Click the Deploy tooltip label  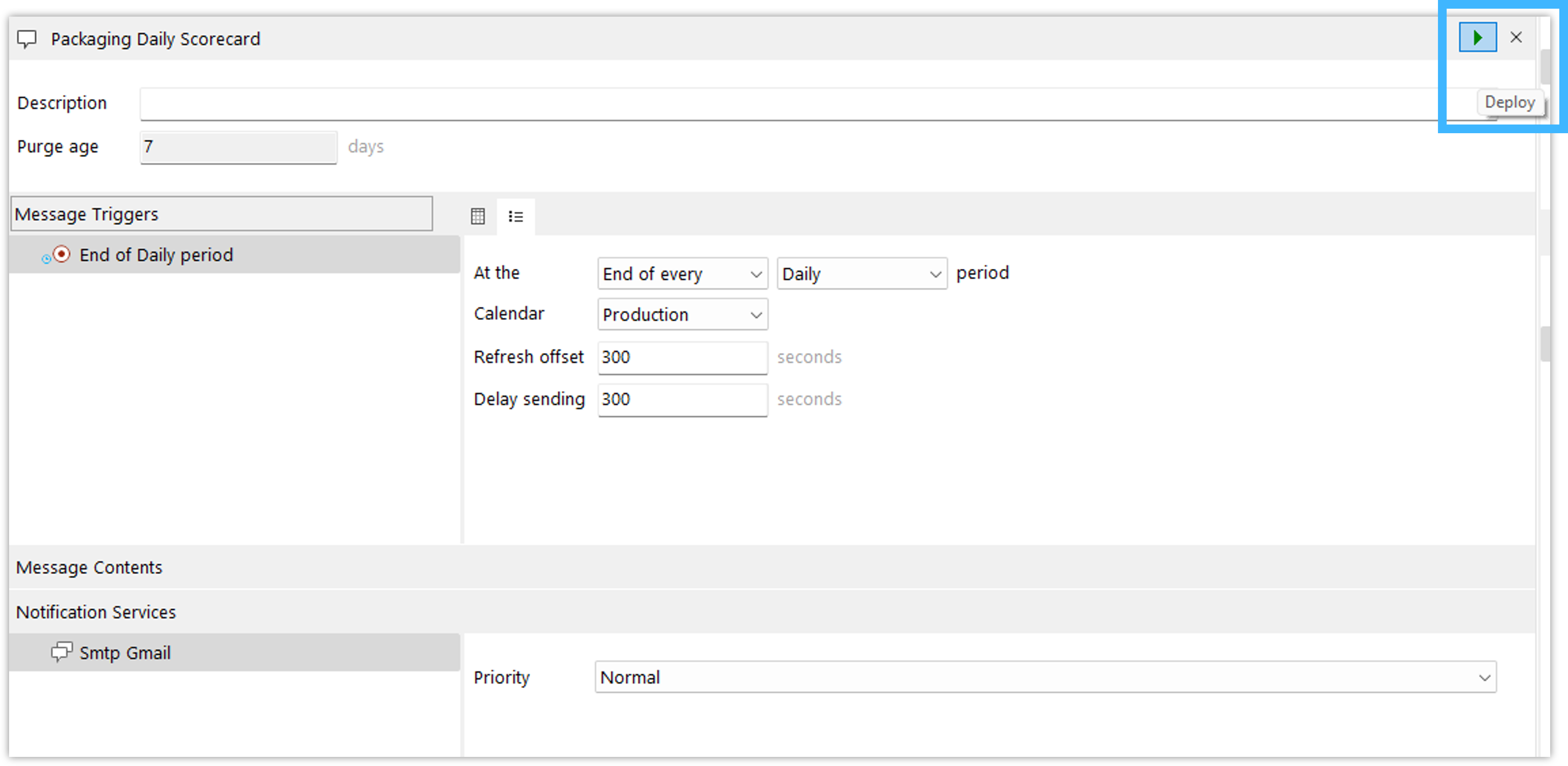[x=1510, y=102]
